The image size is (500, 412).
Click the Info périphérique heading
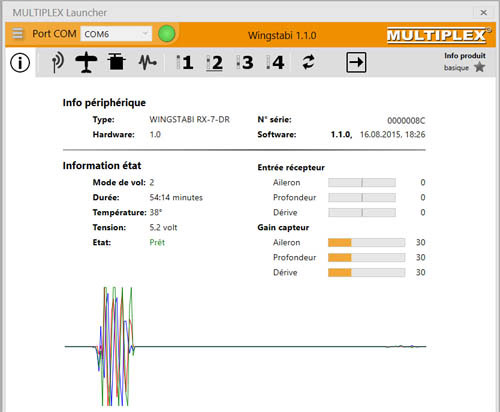click(104, 103)
